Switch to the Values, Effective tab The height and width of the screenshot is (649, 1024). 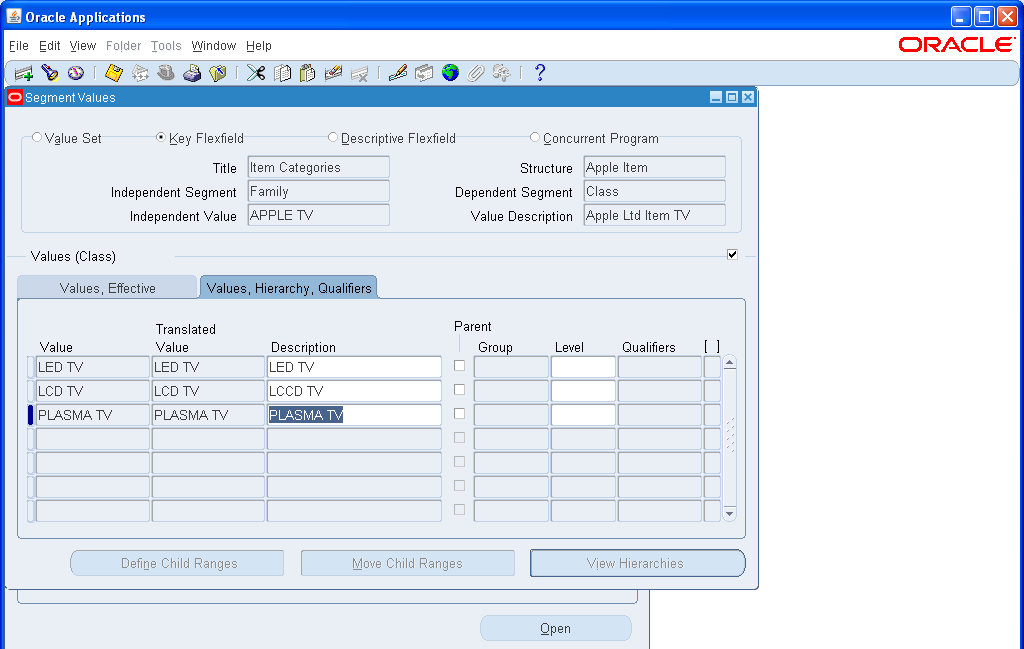point(107,286)
